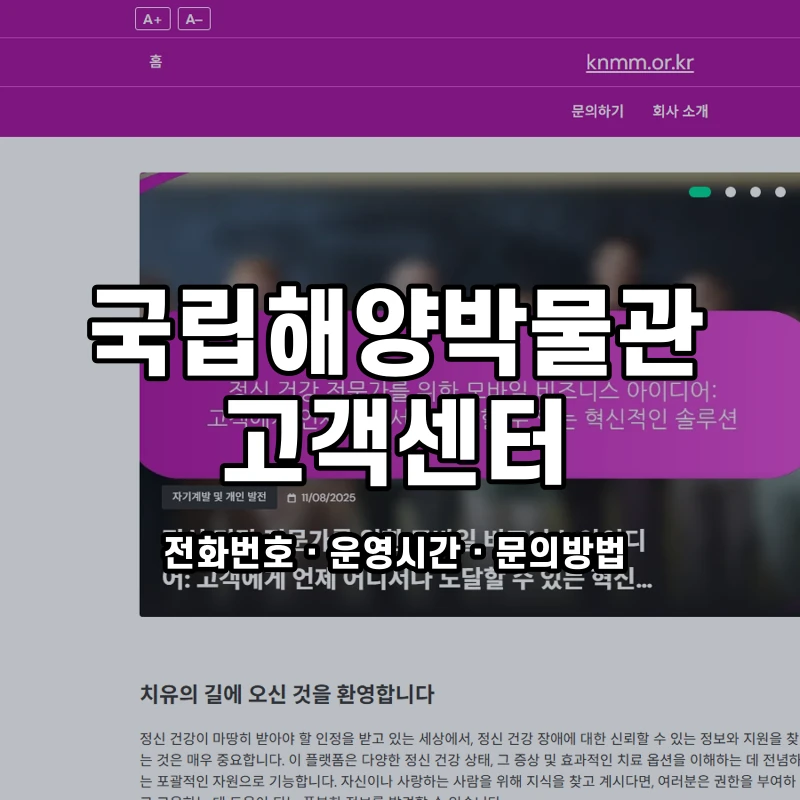Select the active green slider indicator
The image size is (800, 800).
pos(699,192)
